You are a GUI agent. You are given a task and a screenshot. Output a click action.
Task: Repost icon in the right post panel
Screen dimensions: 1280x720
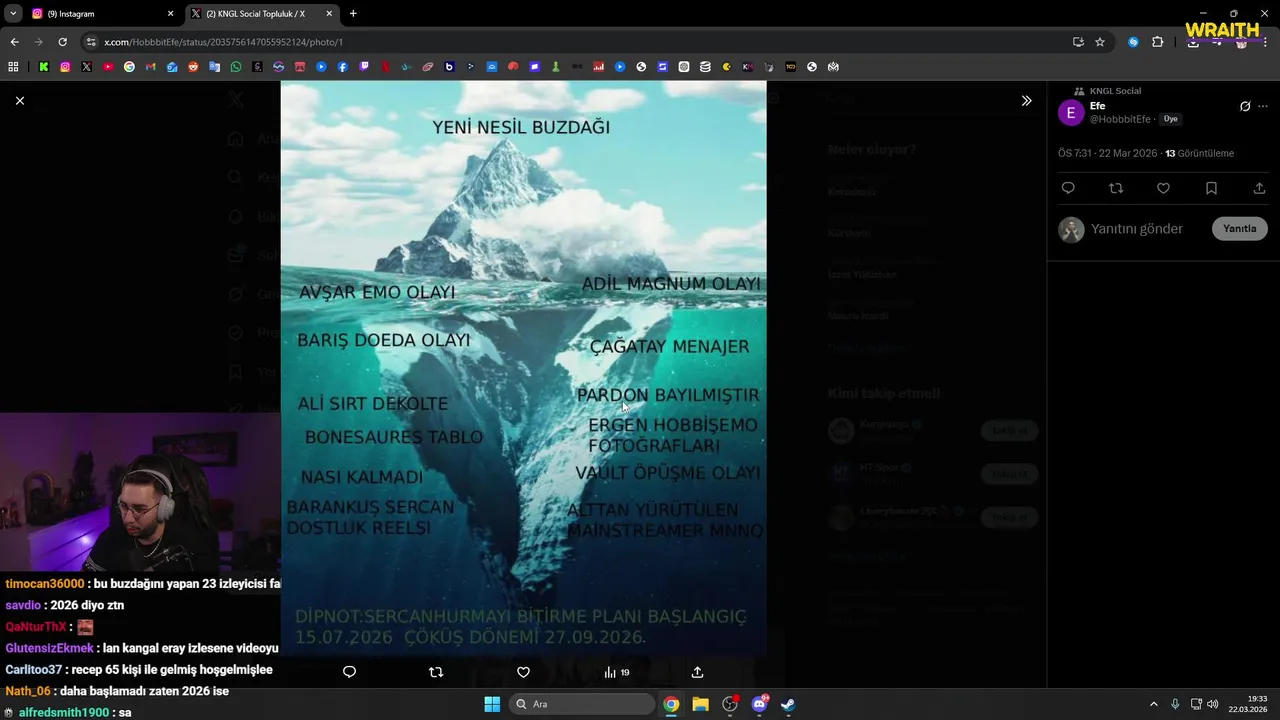pos(1116,188)
